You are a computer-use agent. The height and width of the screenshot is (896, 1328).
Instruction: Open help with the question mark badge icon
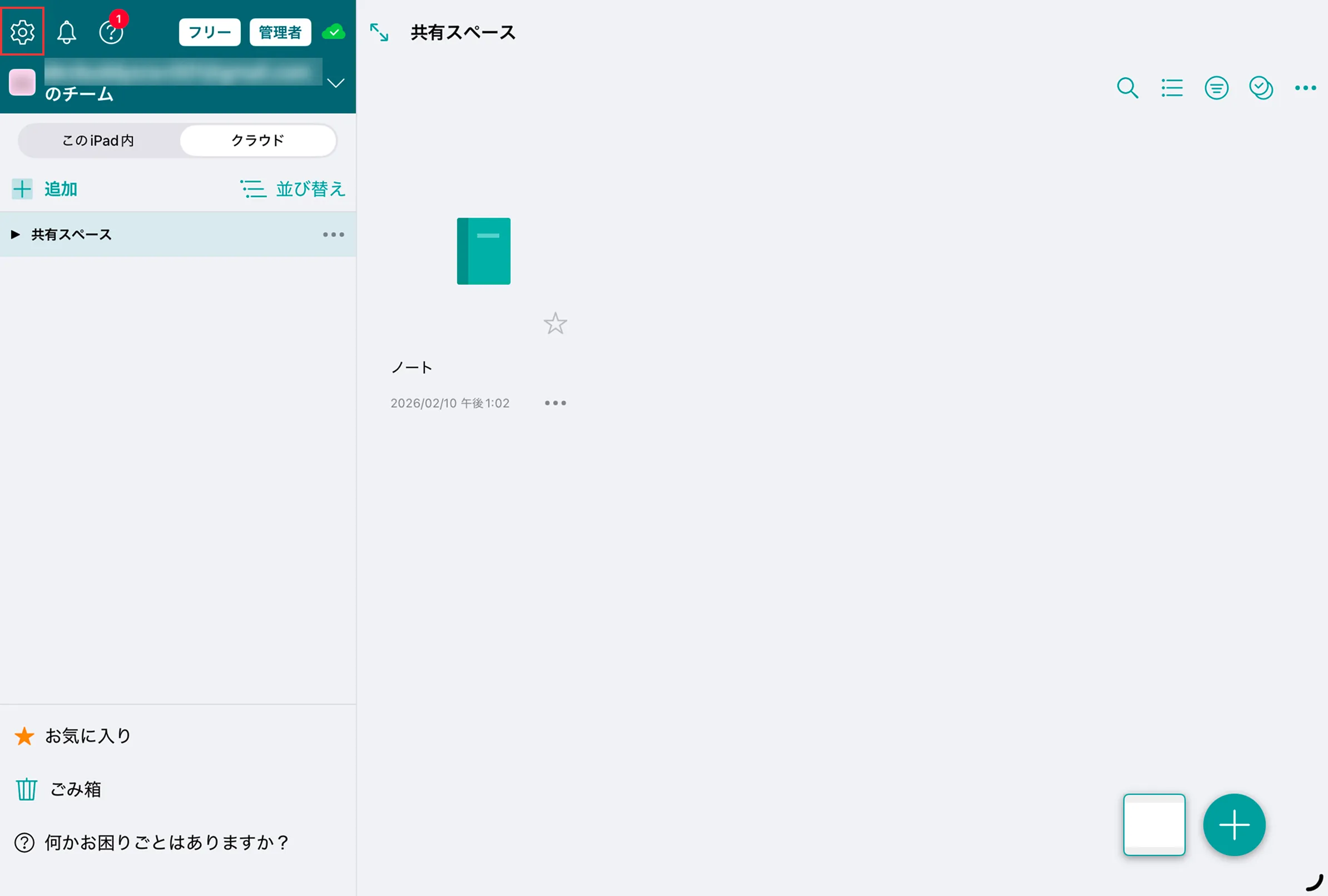(112, 33)
